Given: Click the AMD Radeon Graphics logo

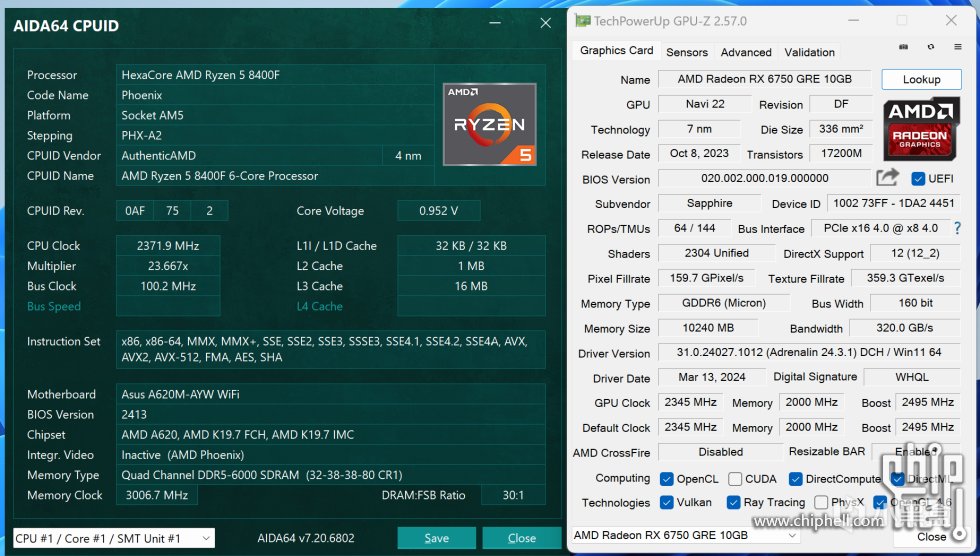Looking at the screenshot, I should [x=921, y=129].
